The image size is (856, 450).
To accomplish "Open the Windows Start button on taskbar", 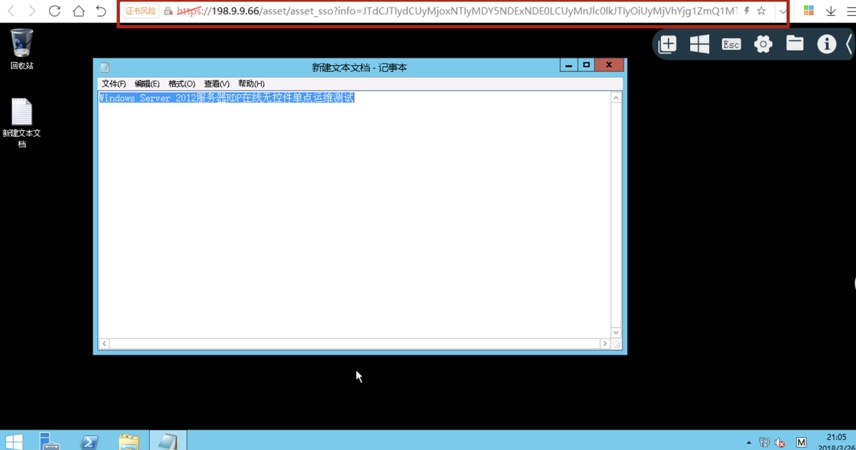I will [x=14, y=441].
